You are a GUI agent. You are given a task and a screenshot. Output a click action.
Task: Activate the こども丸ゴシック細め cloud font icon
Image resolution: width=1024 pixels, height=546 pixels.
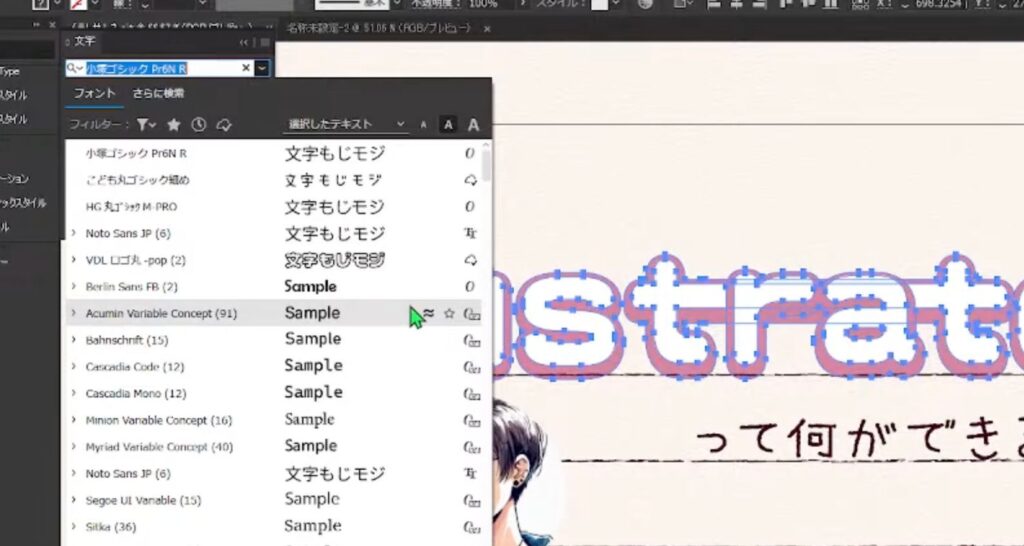(470, 180)
